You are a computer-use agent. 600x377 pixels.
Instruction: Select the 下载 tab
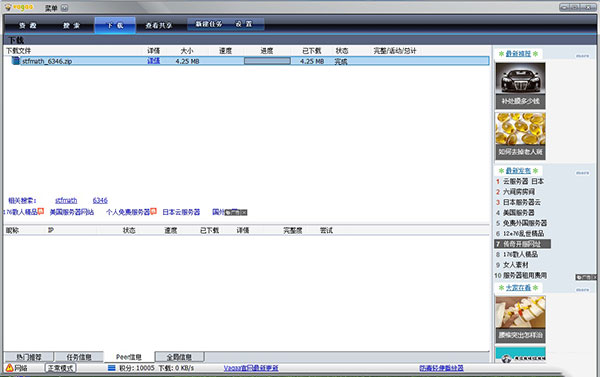(x=115, y=25)
